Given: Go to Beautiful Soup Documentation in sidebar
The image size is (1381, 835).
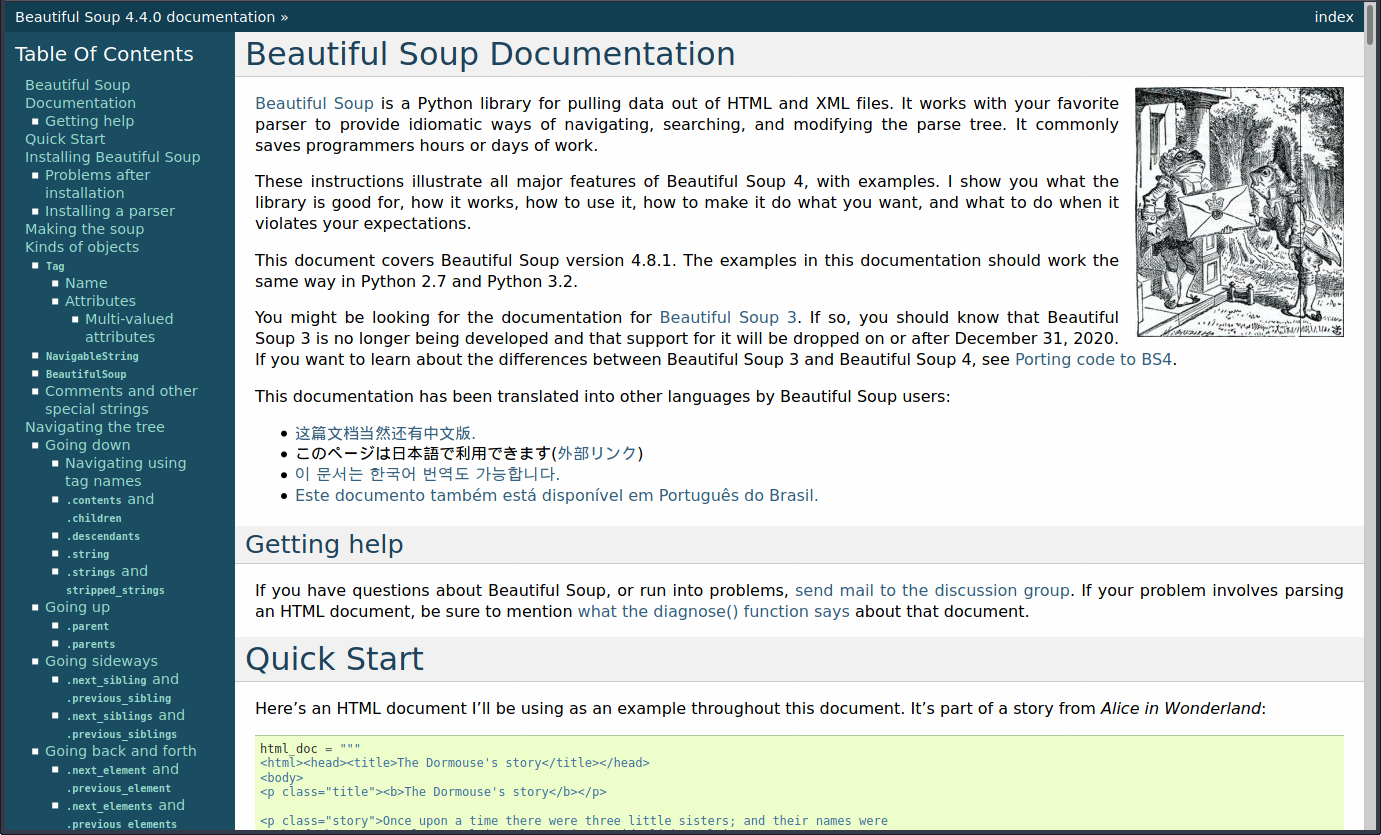Looking at the screenshot, I should click(80, 94).
